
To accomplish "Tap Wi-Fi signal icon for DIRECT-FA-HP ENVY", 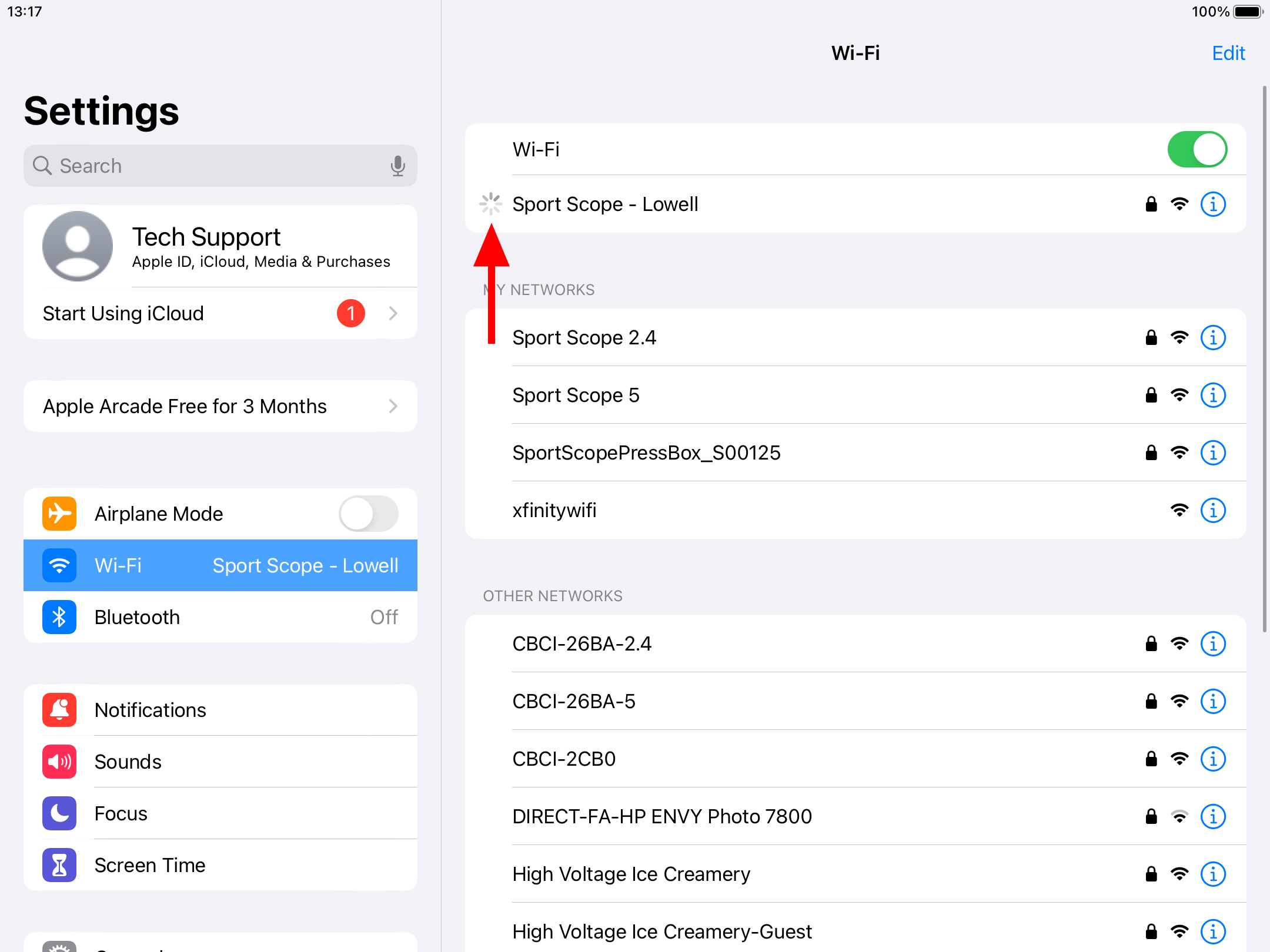I will [1179, 817].
